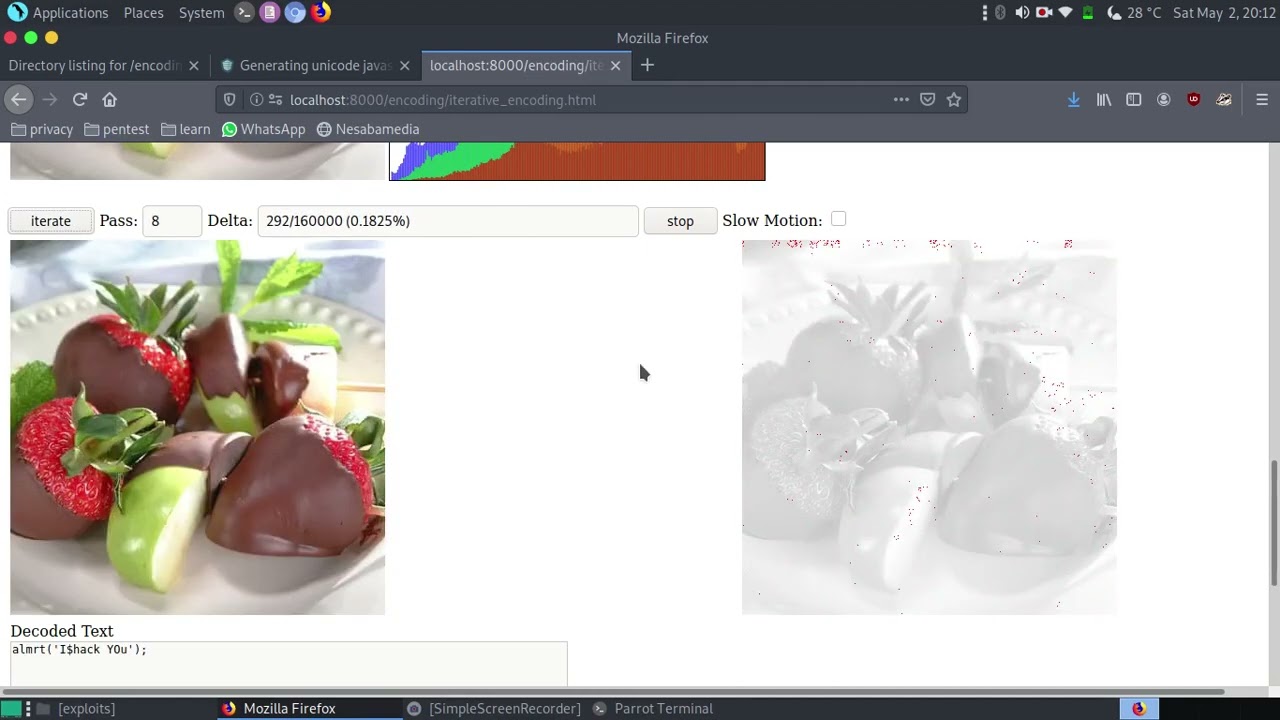Viewport: 1280px width, 720px height.
Task: Click the Pass number field
Action: point(172,221)
